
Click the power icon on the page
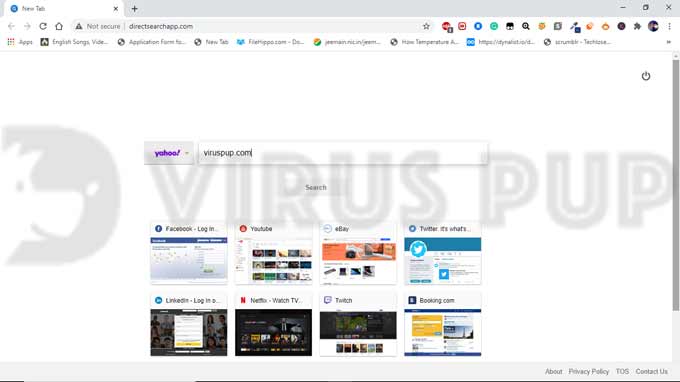[x=646, y=76]
